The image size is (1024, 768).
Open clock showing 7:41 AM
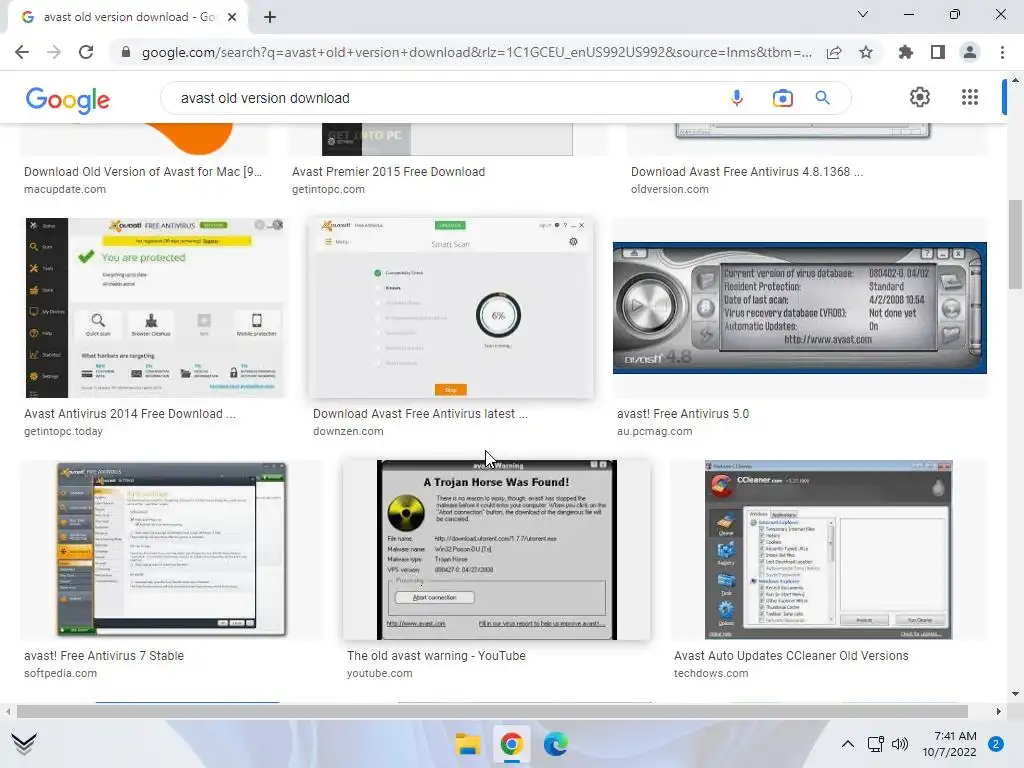(950, 744)
